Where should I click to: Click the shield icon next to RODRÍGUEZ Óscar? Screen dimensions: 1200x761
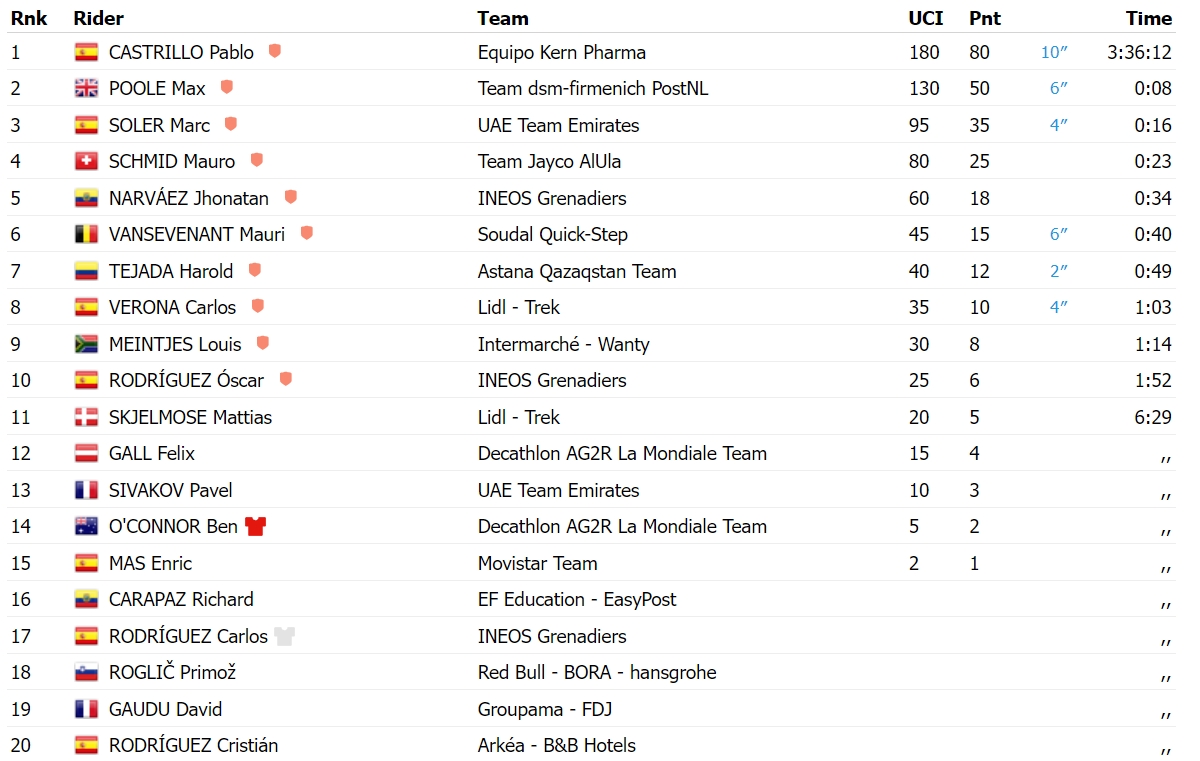(x=286, y=380)
